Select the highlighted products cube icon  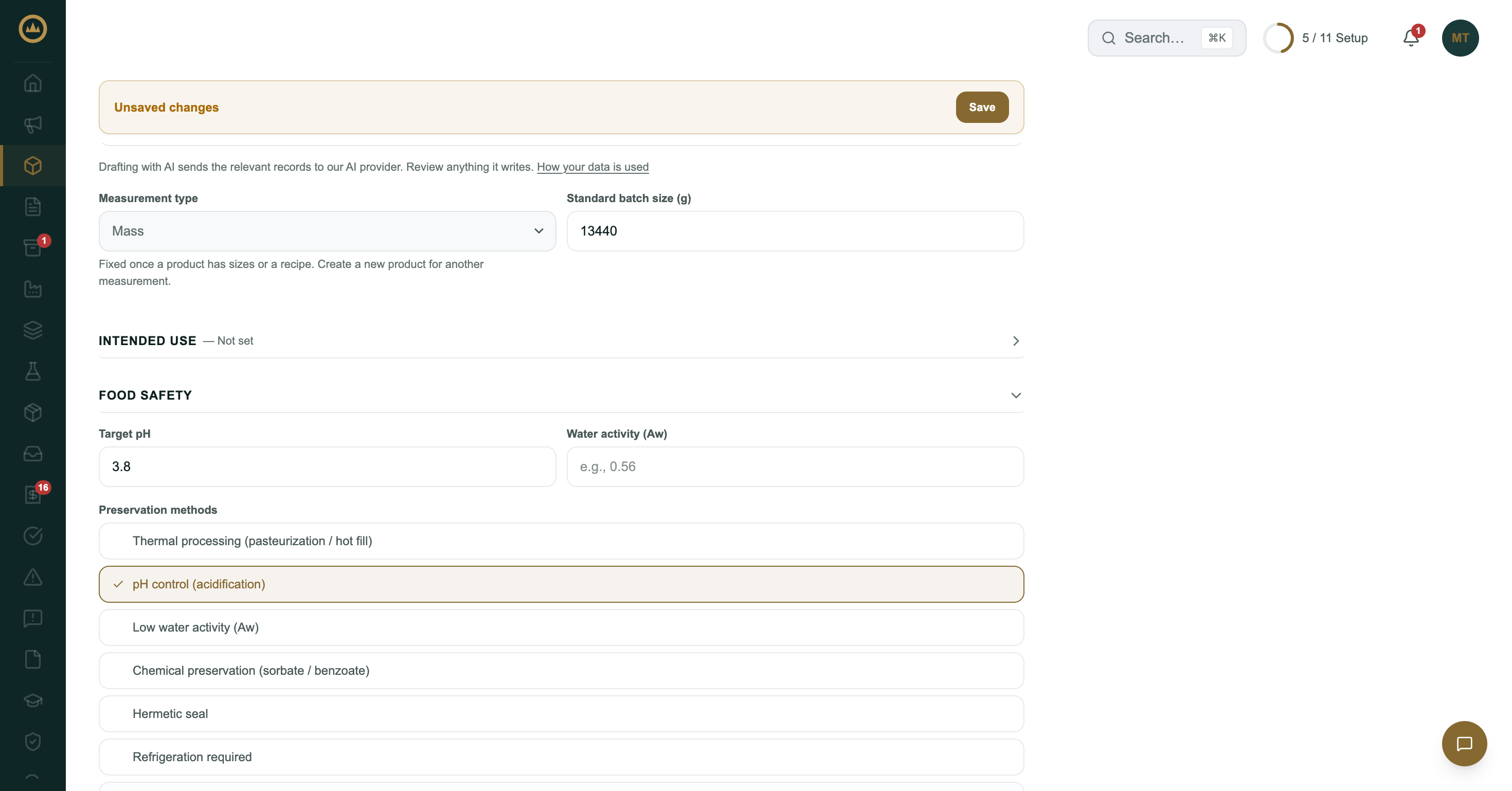[x=33, y=166]
